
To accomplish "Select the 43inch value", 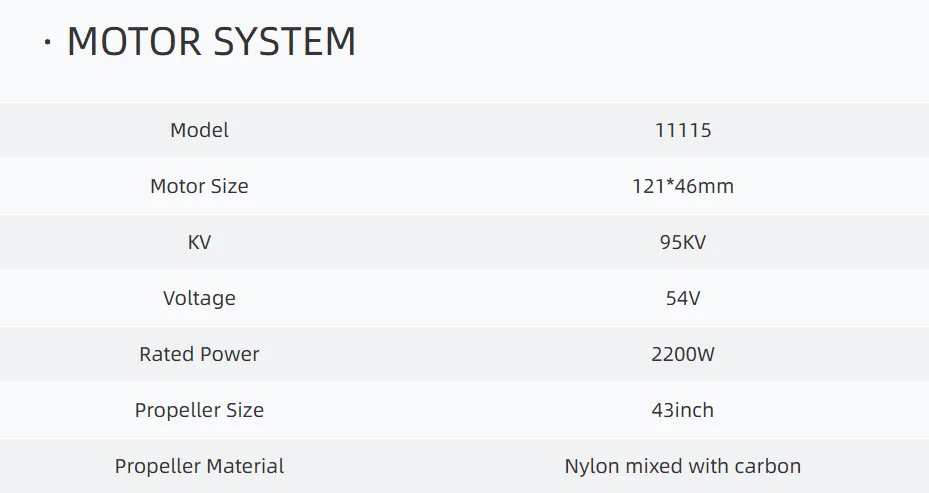I will pos(683,410).
